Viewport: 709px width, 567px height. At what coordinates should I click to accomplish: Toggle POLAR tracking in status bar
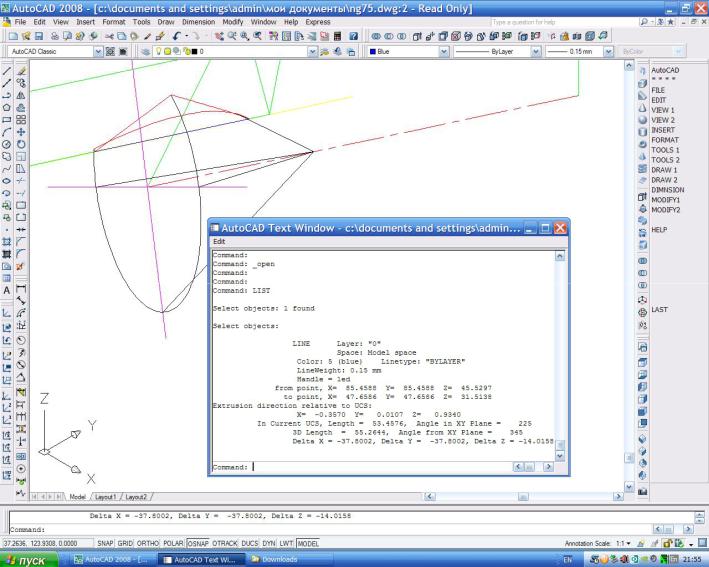click(173, 543)
